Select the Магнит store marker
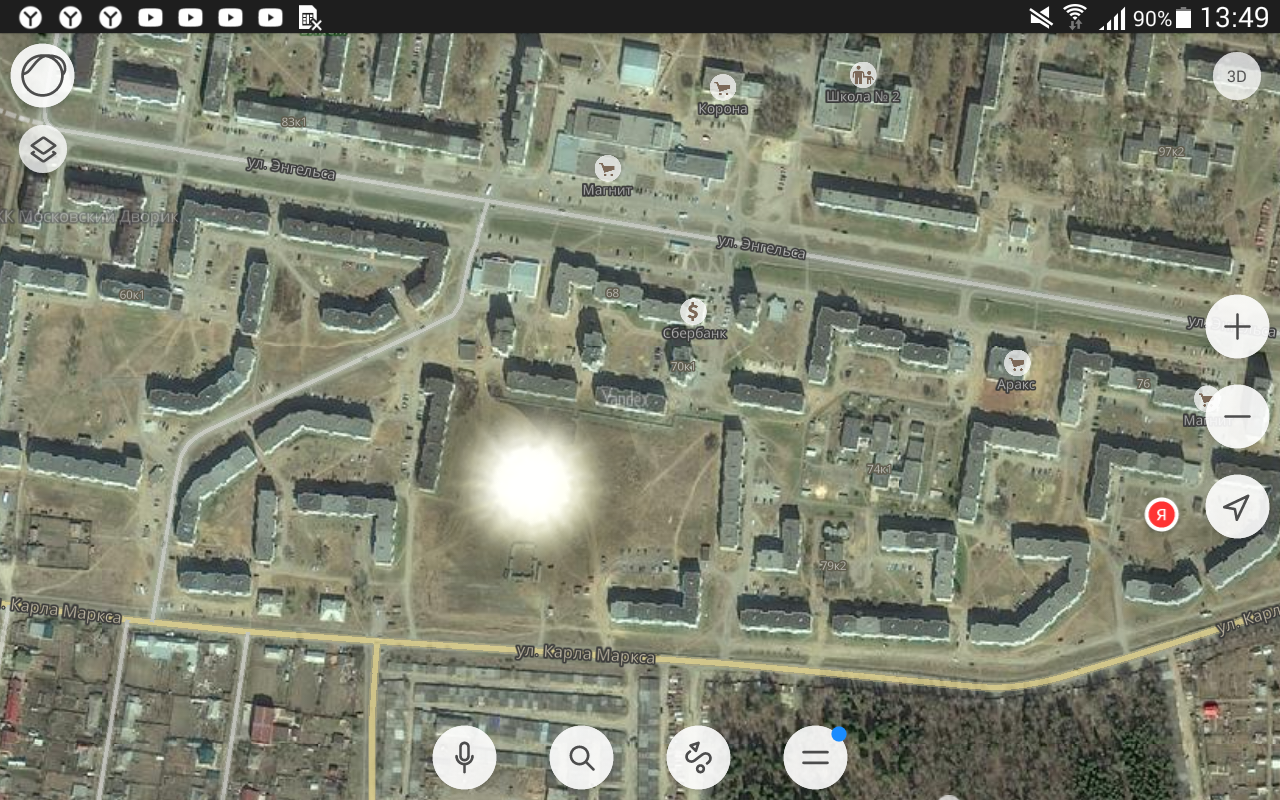The image size is (1280, 800). coord(606,168)
